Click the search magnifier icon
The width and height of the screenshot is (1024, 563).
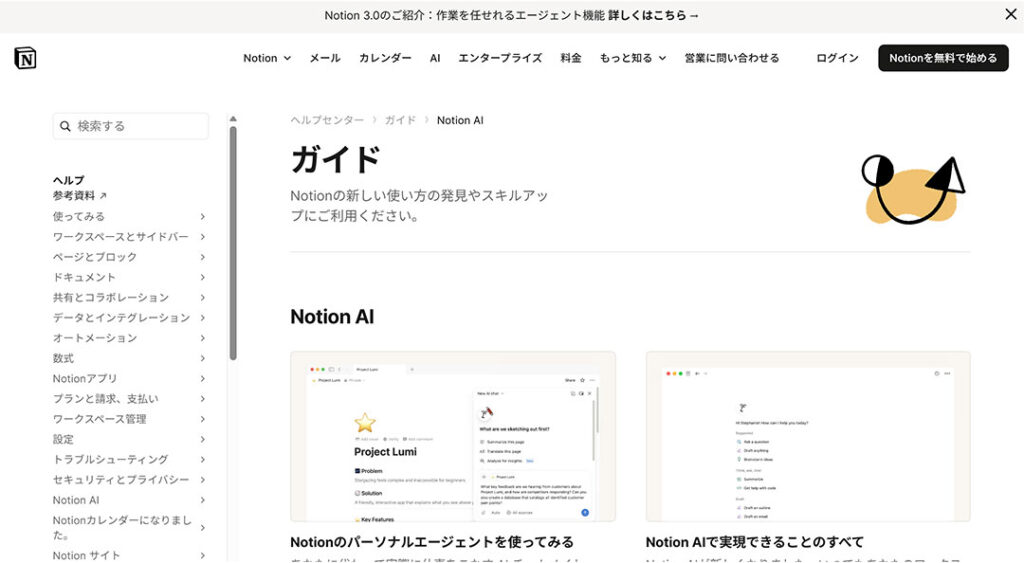pyautogui.click(x=65, y=126)
